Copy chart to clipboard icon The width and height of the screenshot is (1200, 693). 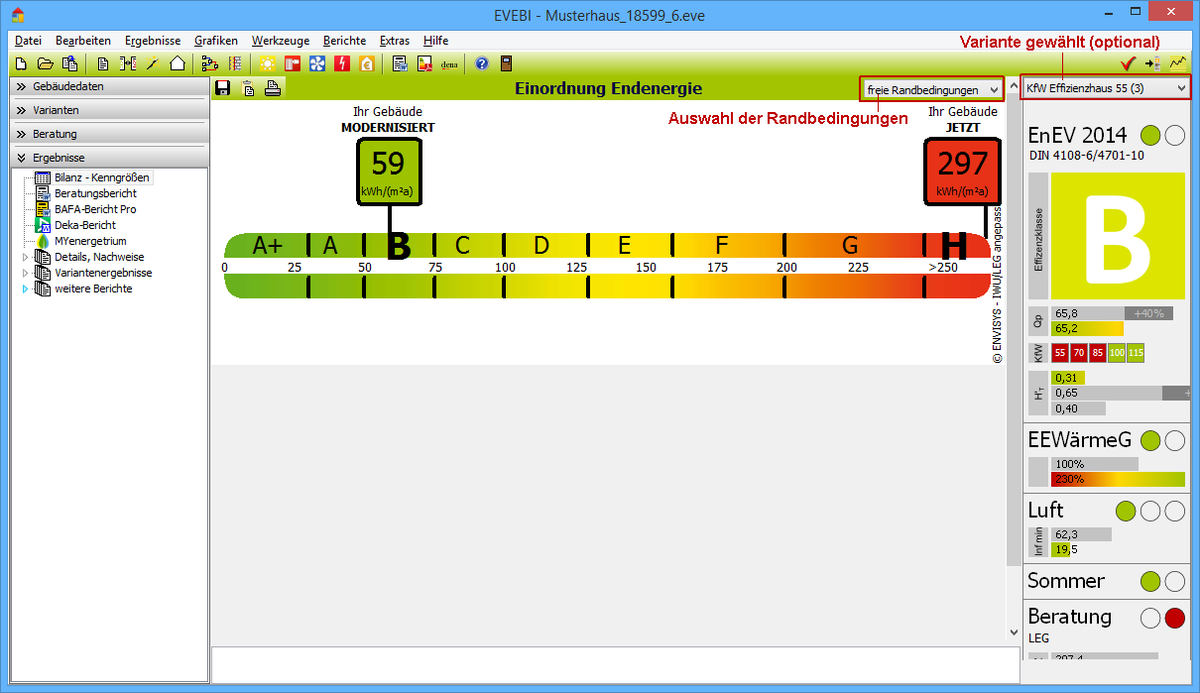[248, 88]
